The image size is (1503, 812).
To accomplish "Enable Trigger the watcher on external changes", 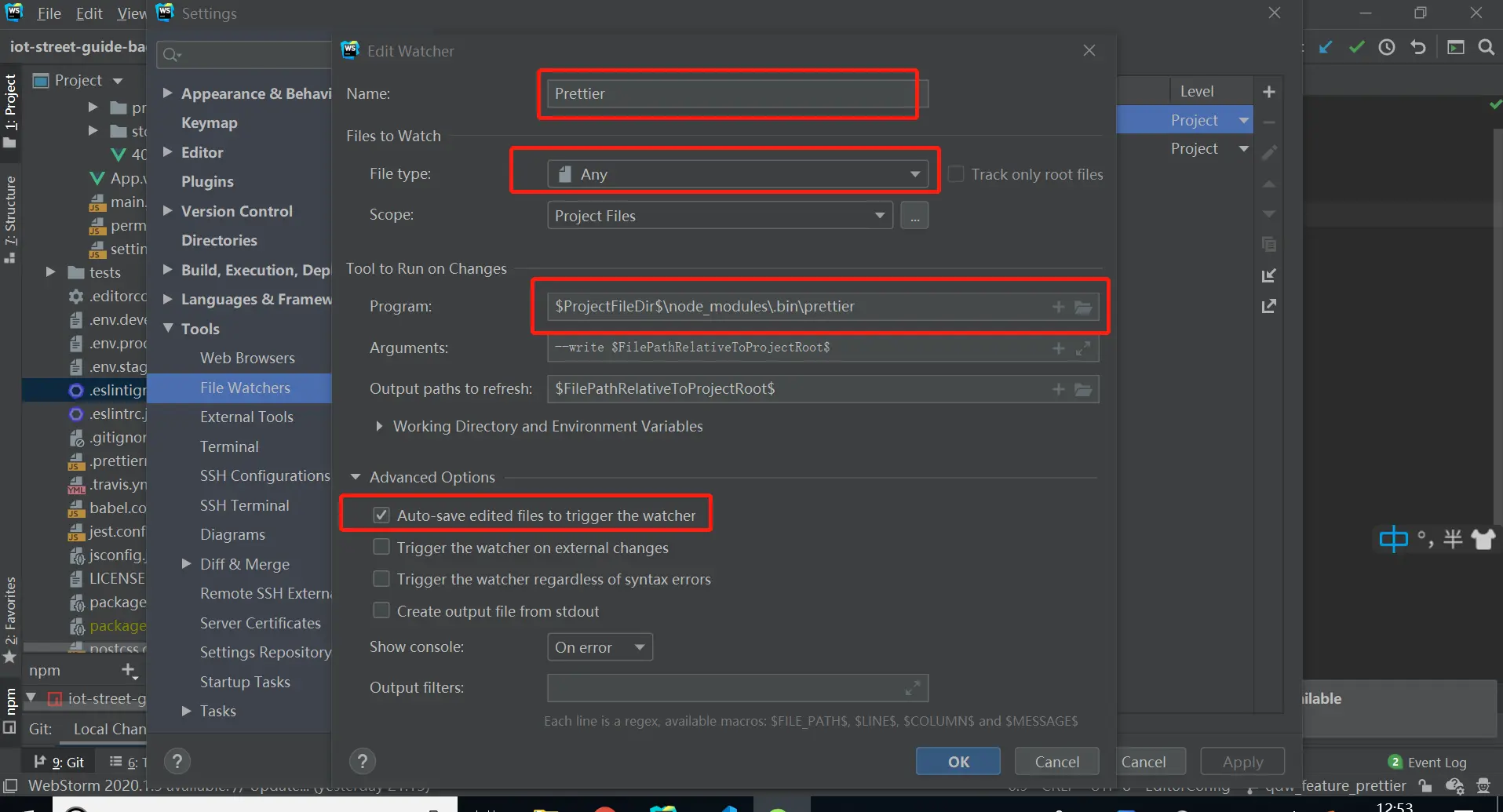I will (x=381, y=547).
